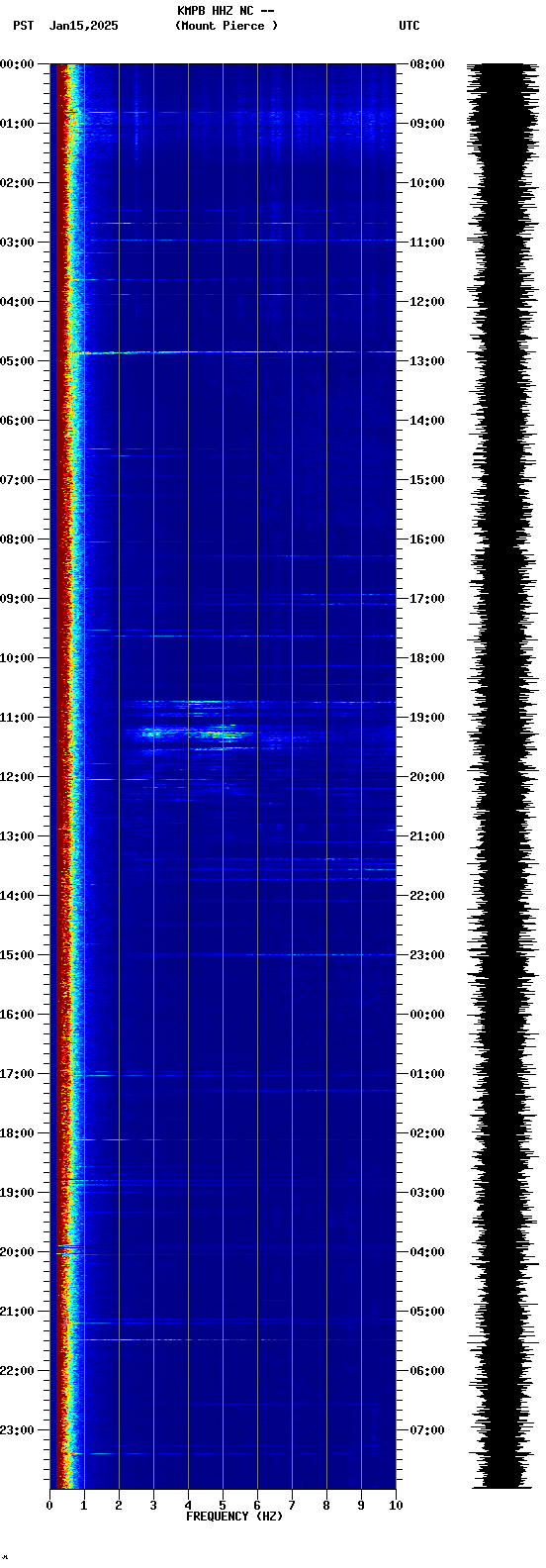Click the 0 Hz frequency tick label

pyautogui.click(x=49, y=1506)
